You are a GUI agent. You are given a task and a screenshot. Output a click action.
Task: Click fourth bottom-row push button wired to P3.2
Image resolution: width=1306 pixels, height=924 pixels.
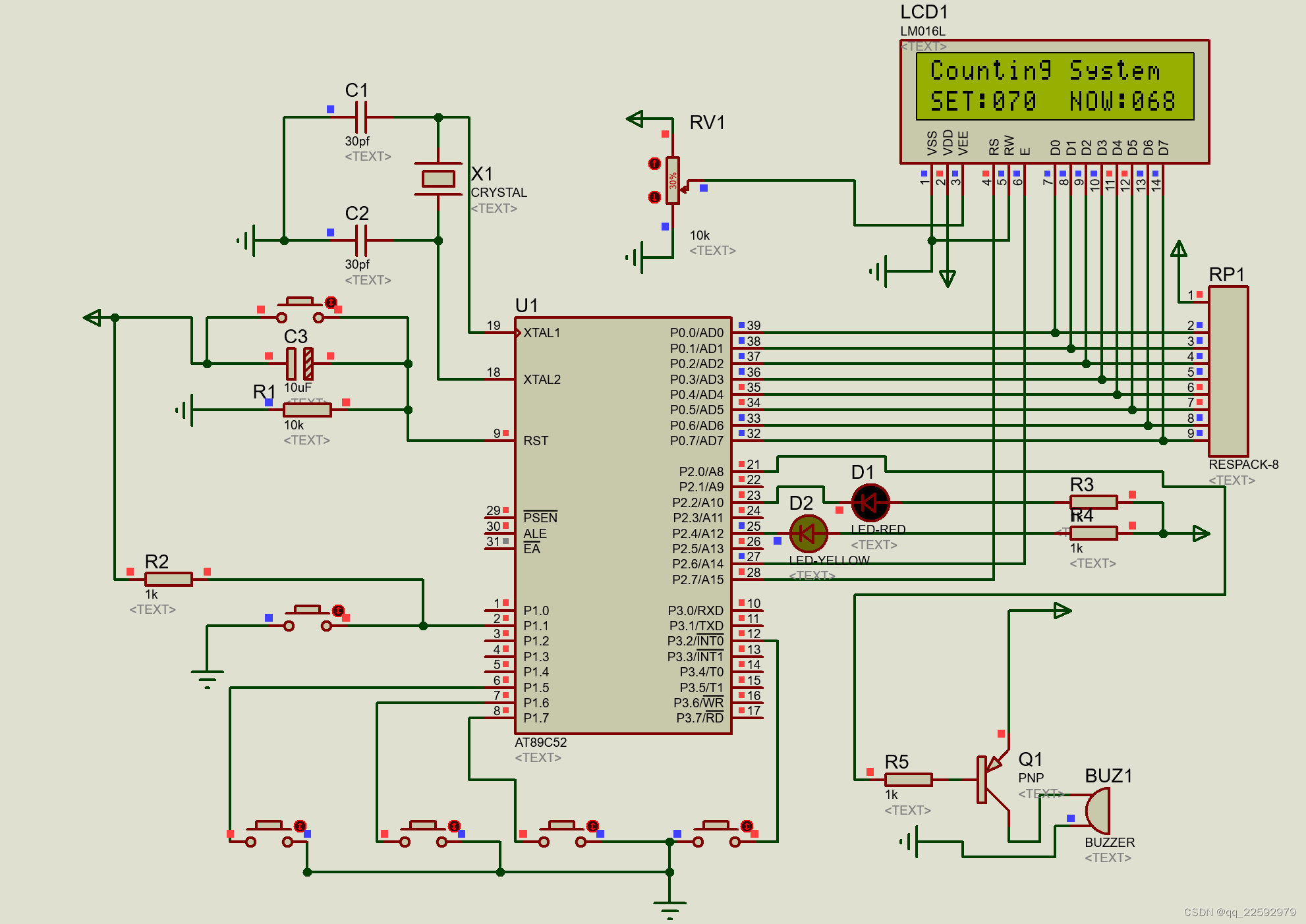click(x=716, y=834)
